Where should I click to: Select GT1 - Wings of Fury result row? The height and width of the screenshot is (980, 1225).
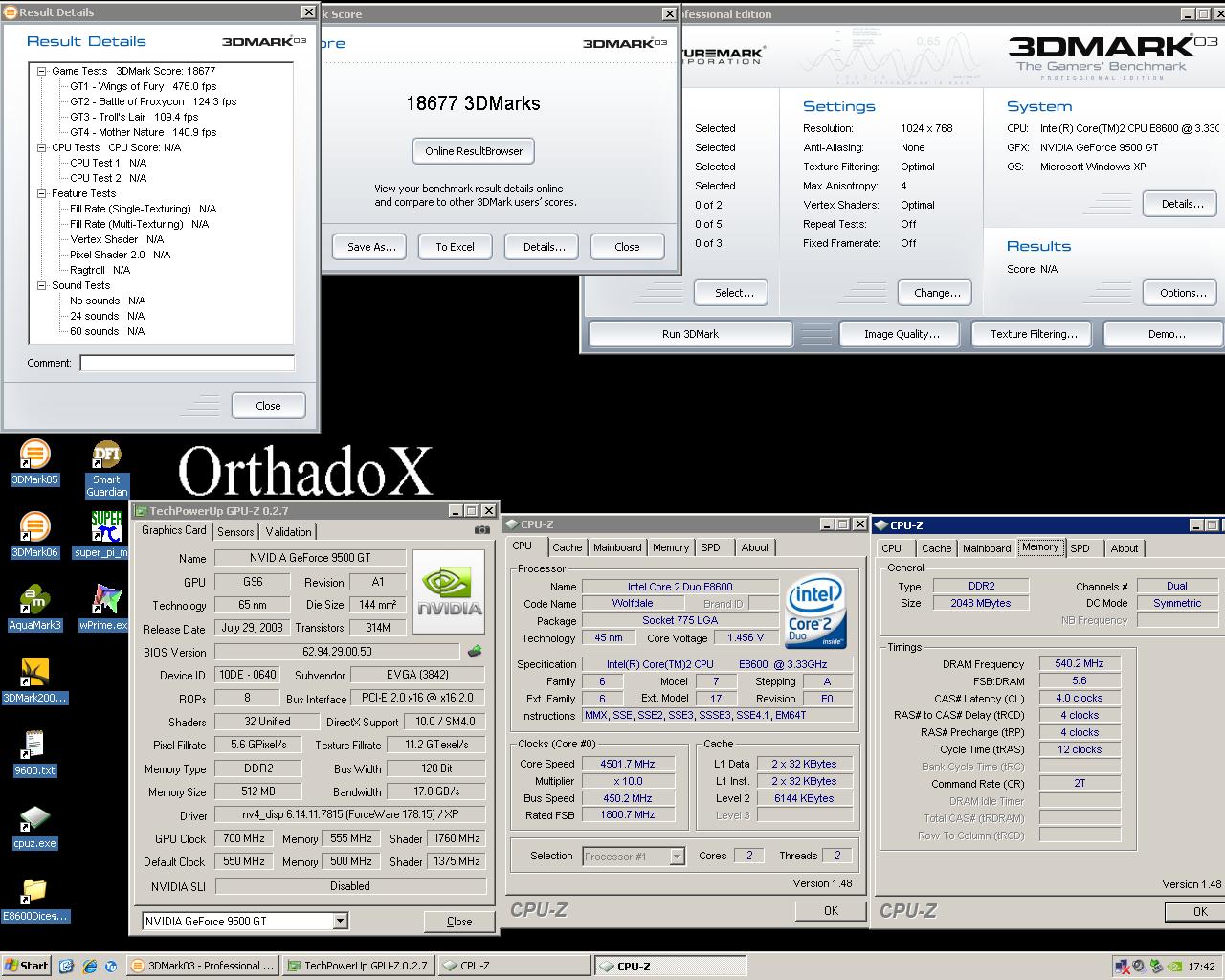(143, 86)
